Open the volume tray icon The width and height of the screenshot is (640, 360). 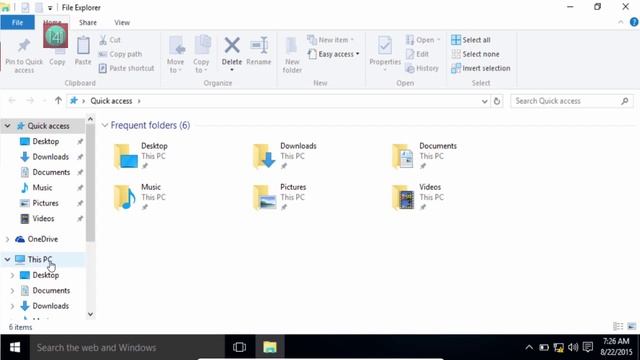(573, 347)
